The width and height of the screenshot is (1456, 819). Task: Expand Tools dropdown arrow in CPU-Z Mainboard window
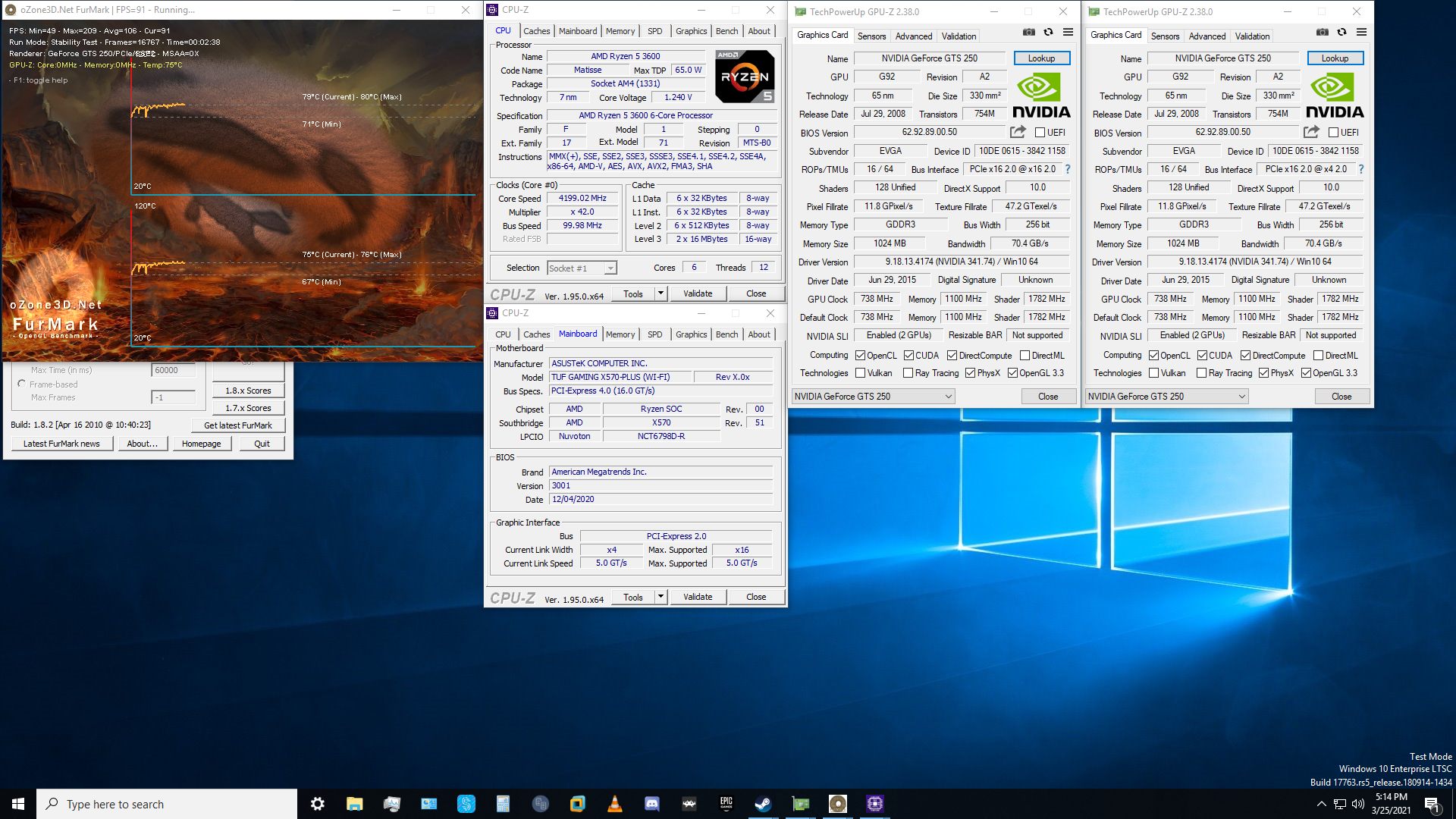[661, 597]
